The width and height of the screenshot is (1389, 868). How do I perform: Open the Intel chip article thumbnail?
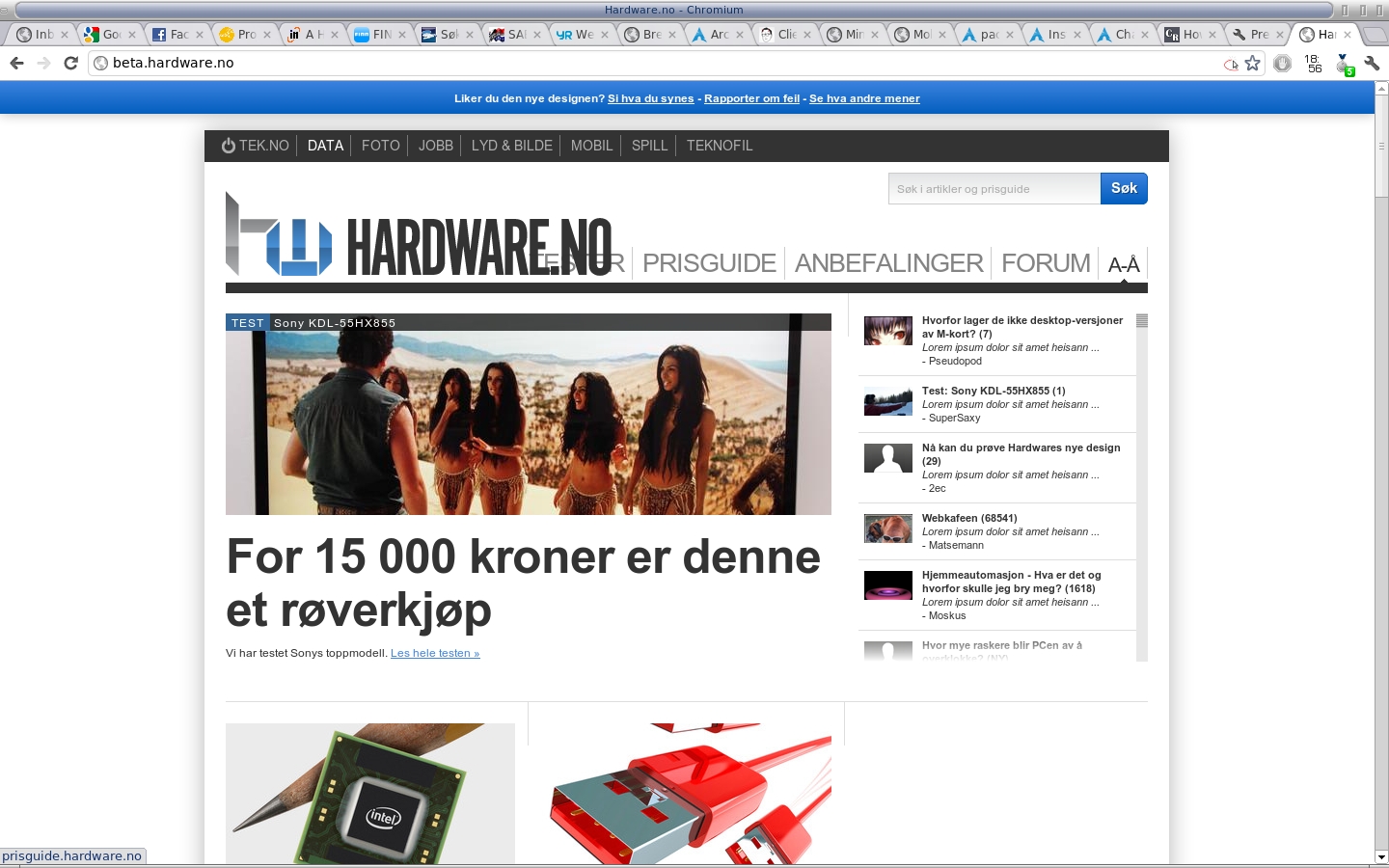370,794
